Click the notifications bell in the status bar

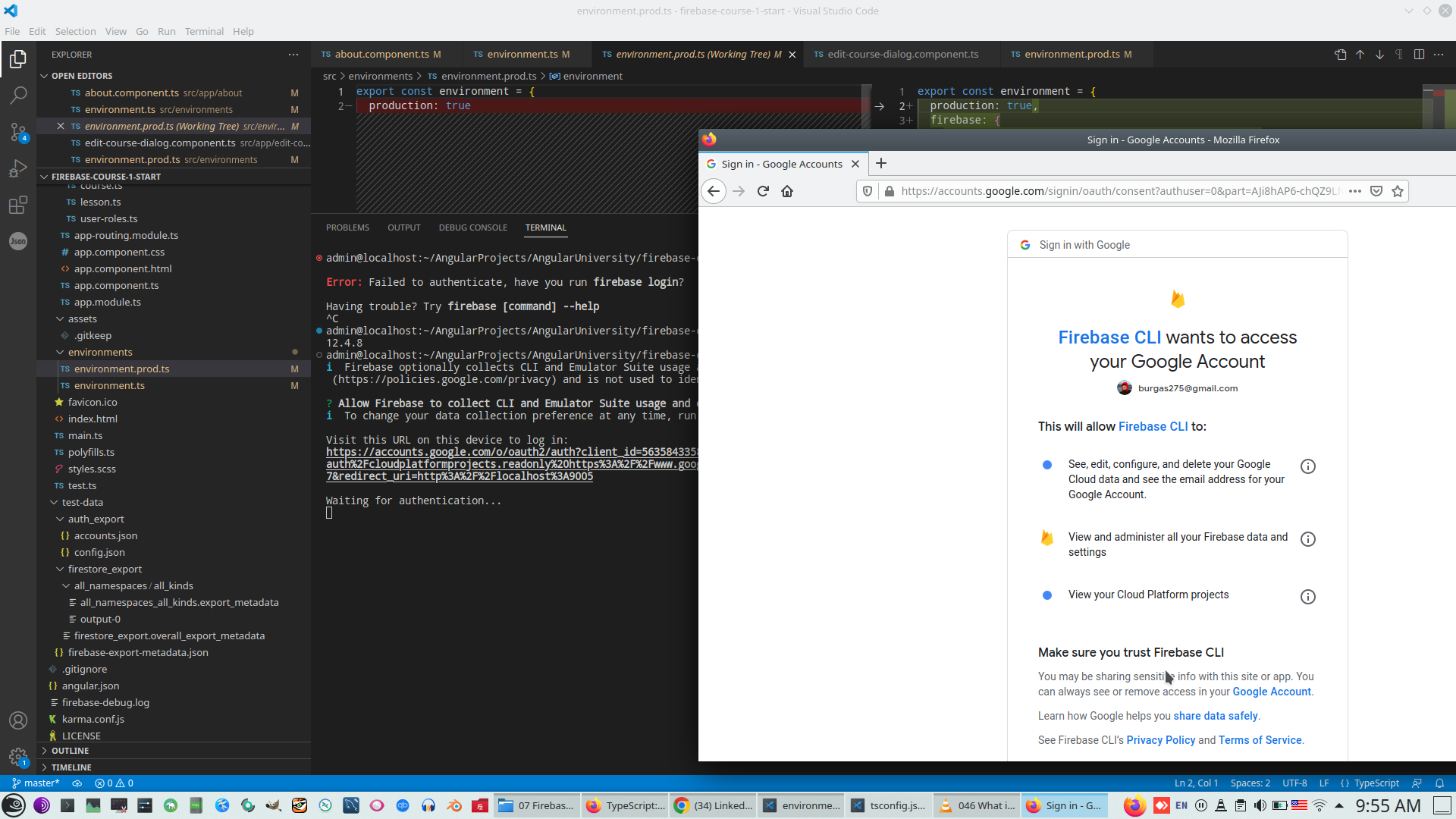click(1440, 783)
